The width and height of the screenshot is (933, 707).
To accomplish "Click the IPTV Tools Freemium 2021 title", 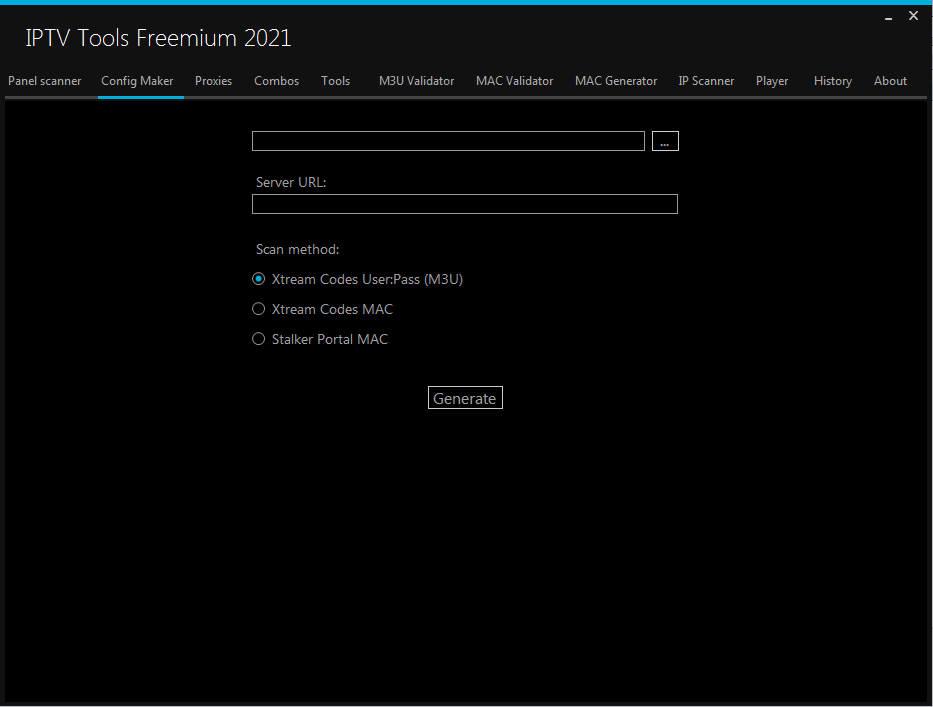I will click(158, 38).
